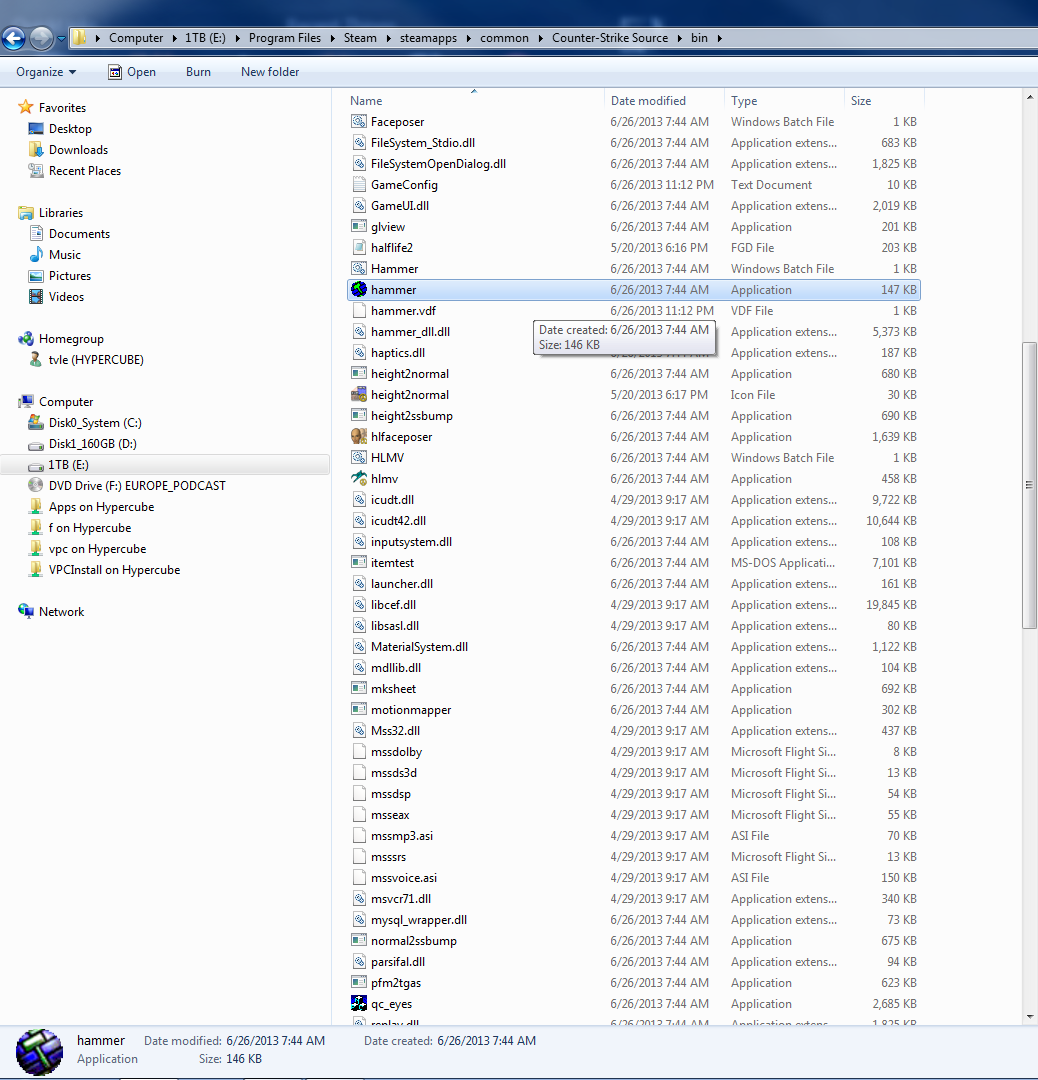This screenshot has height=1080, width=1038.
Task: Click Program Files in the address path
Action: 284,38
